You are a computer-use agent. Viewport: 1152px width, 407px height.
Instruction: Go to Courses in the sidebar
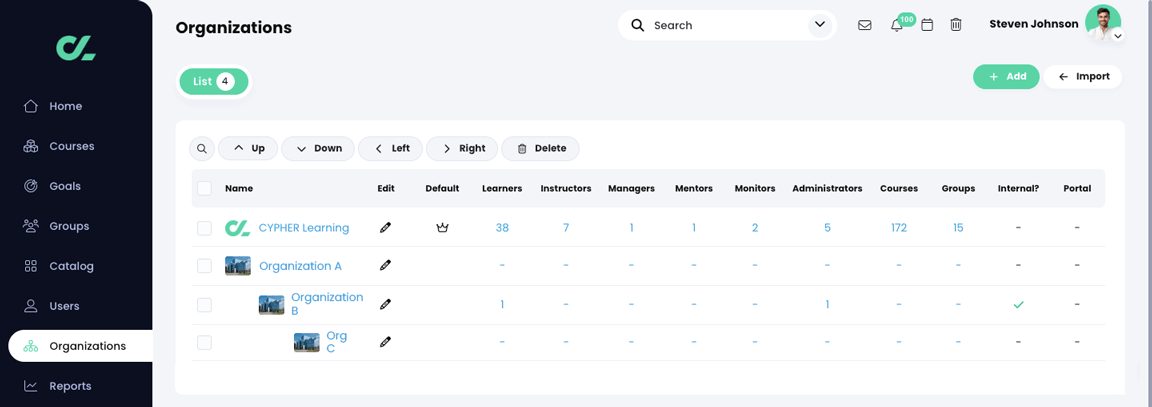(71, 146)
